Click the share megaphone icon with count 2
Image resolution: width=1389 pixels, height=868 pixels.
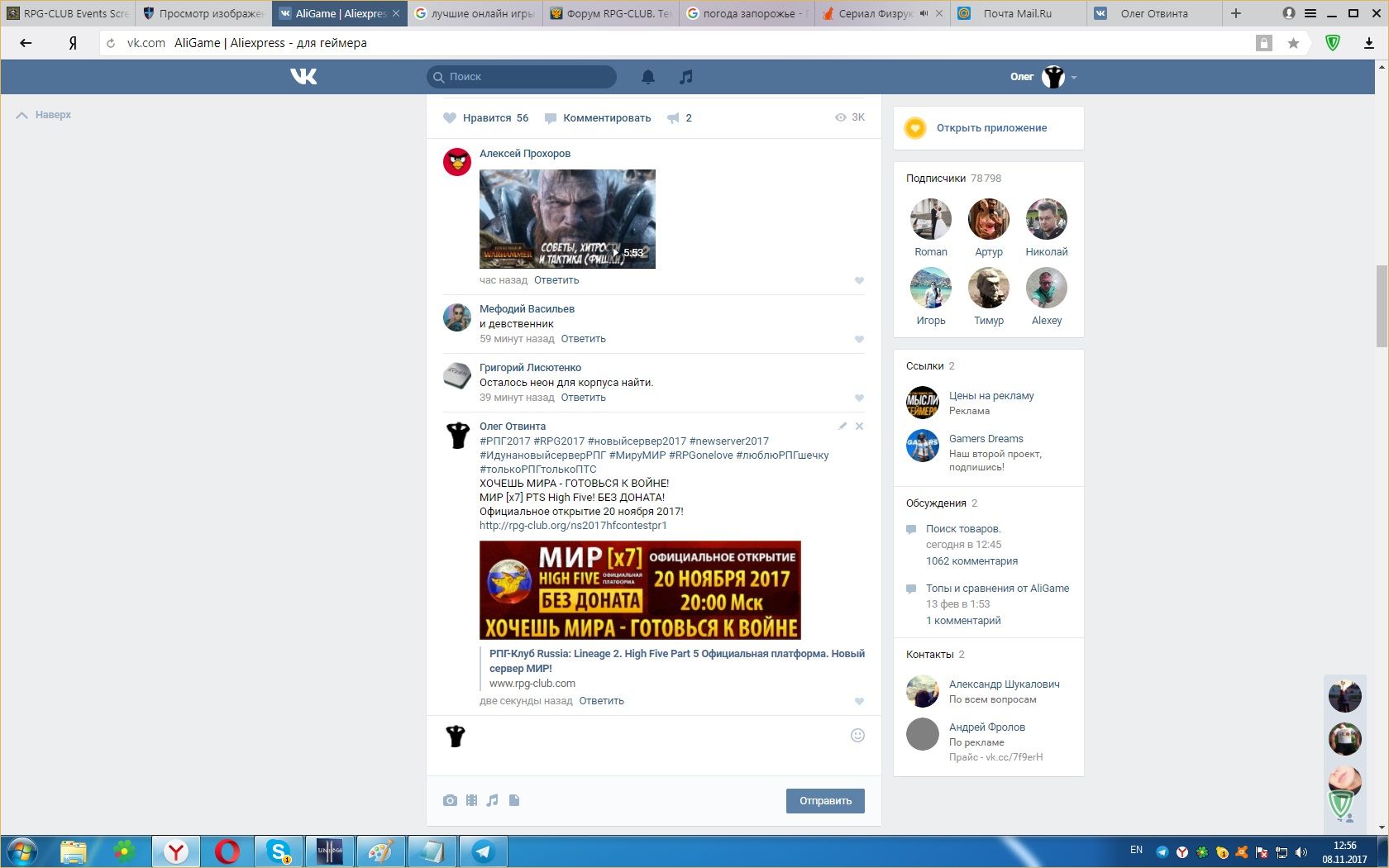coord(679,118)
